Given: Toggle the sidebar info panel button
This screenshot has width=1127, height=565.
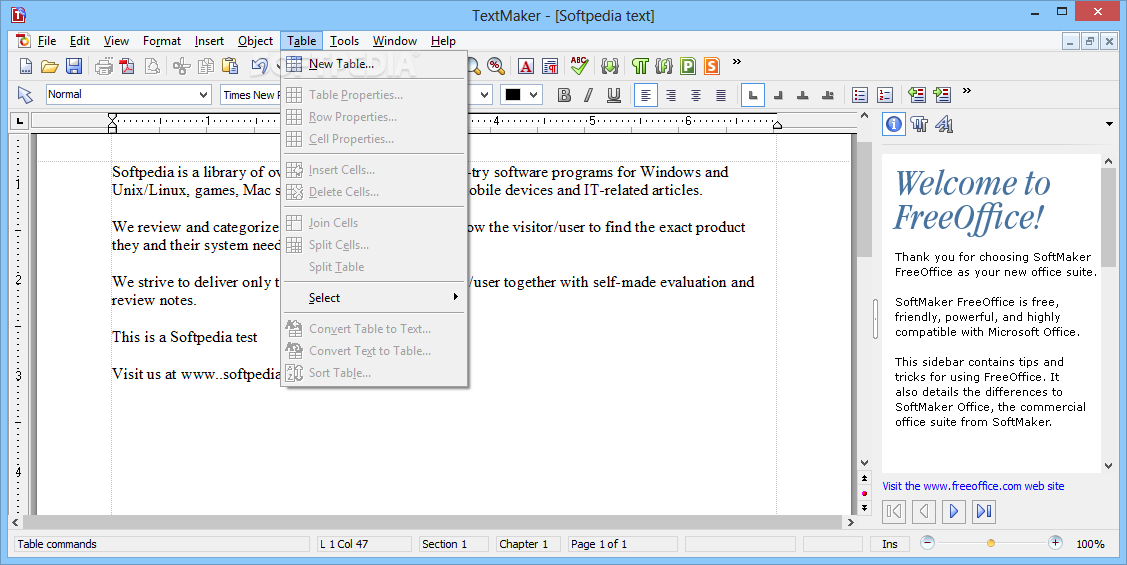Looking at the screenshot, I should (x=893, y=124).
